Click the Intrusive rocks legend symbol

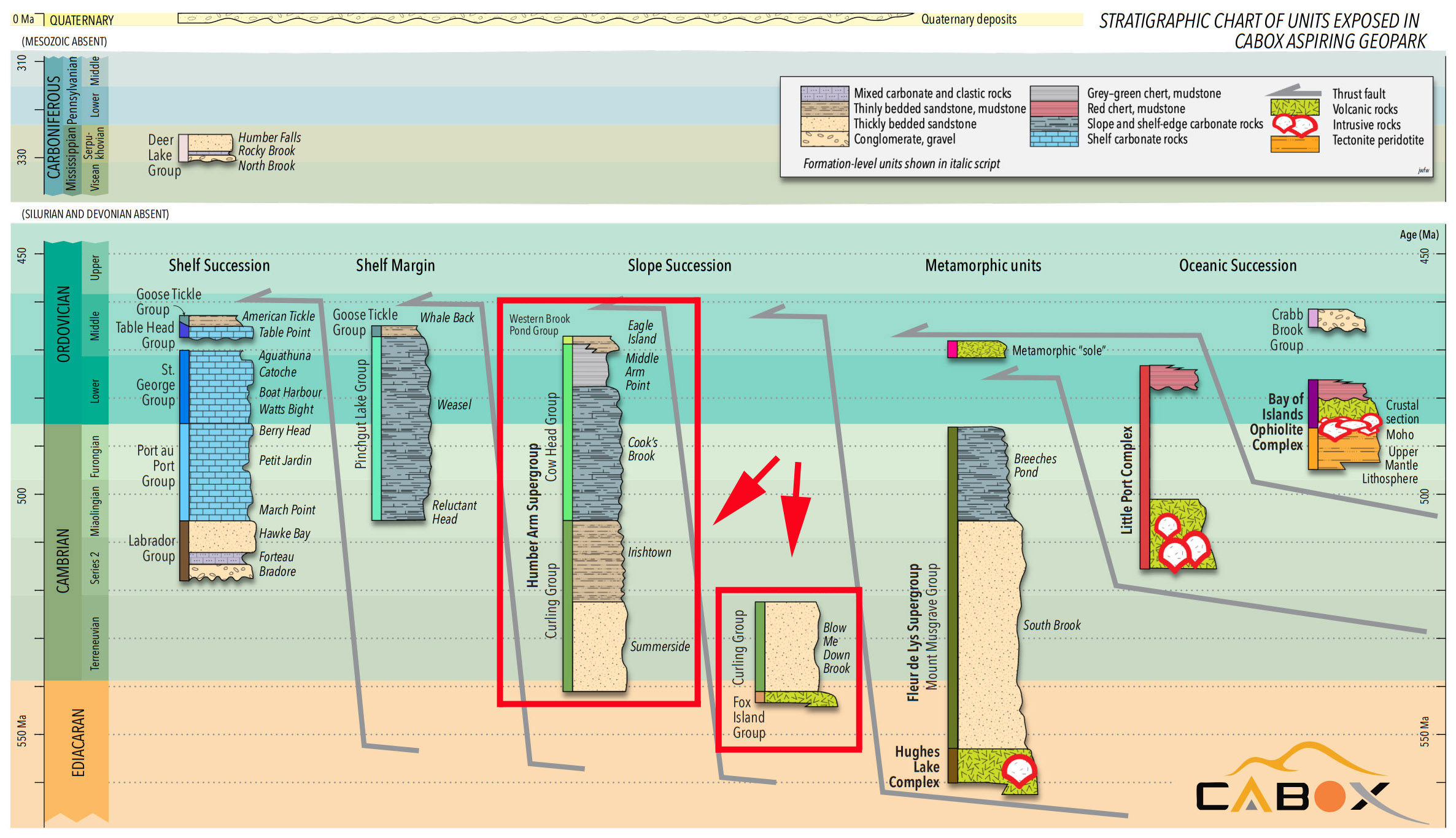(x=1294, y=125)
